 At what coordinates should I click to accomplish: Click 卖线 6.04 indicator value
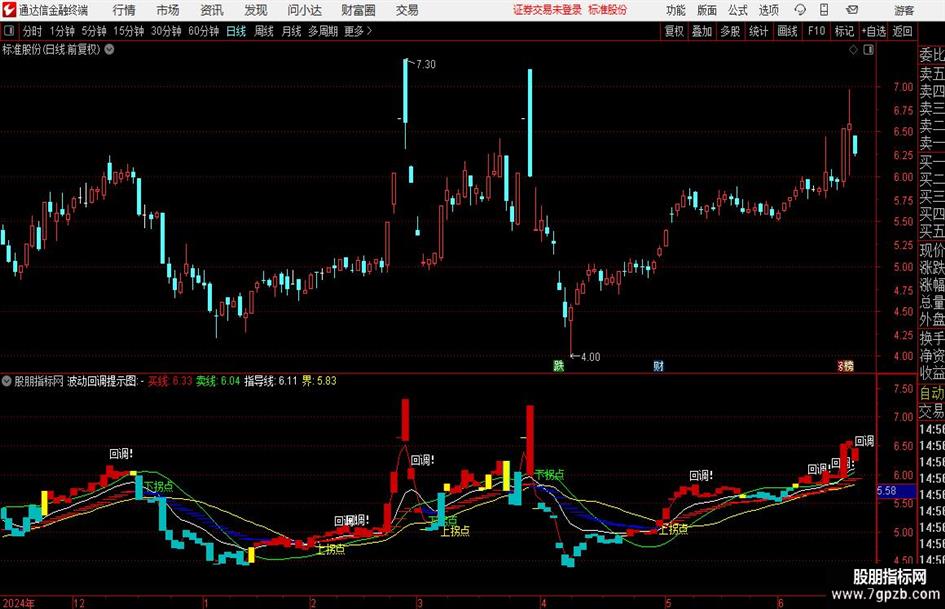coord(218,381)
